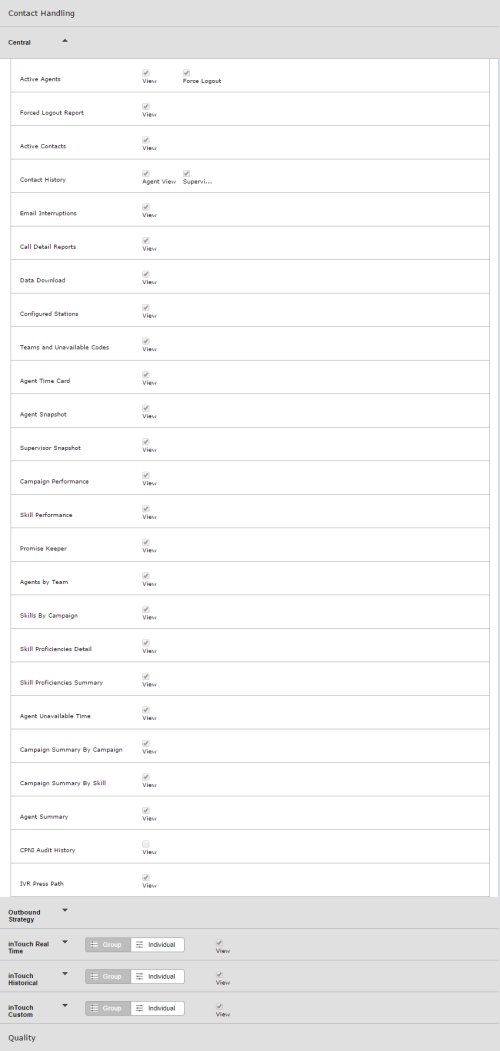Viewport: 500px width, 1051px height.
Task: Select Group for inTouch Real Time
Action: click(x=108, y=944)
